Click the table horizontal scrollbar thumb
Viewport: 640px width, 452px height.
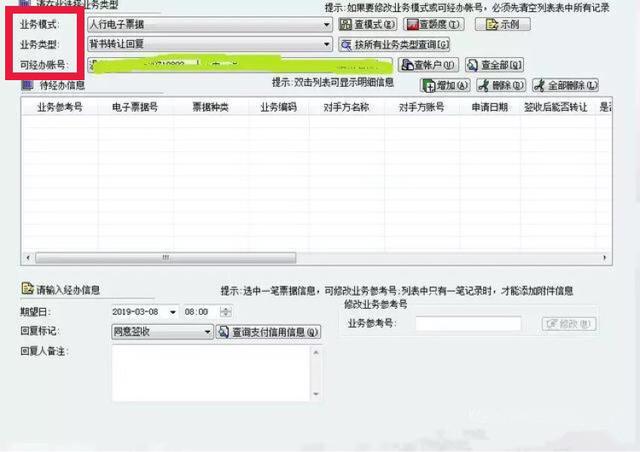tap(166, 258)
